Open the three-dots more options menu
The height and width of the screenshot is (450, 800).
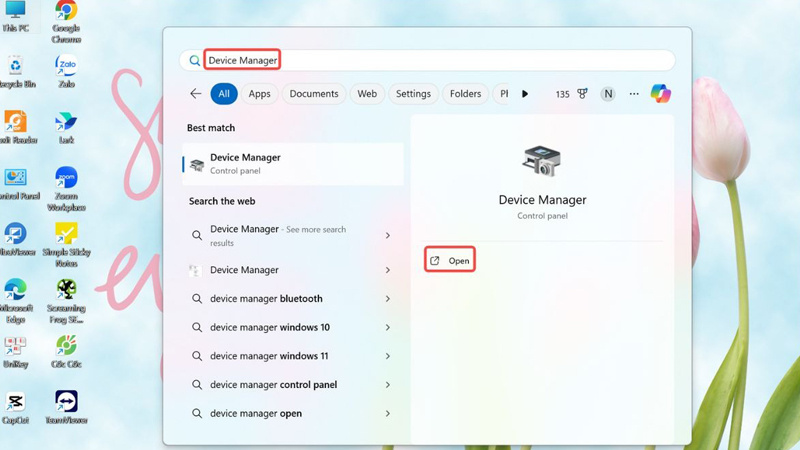(634, 94)
